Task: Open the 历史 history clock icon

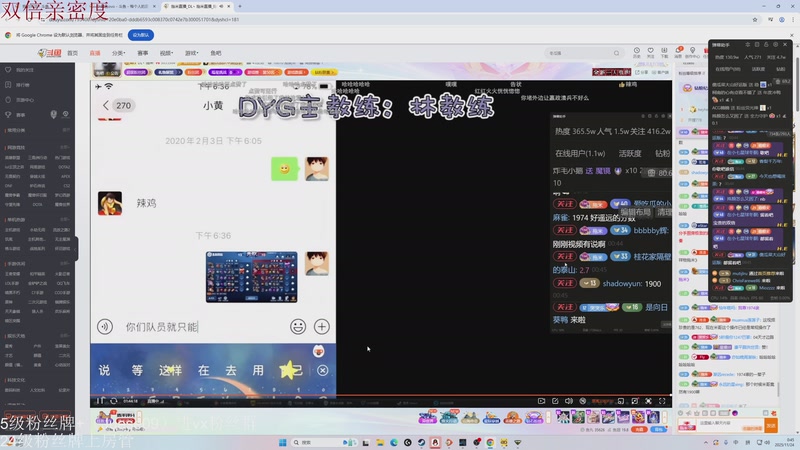Action: click(x=637, y=52)
